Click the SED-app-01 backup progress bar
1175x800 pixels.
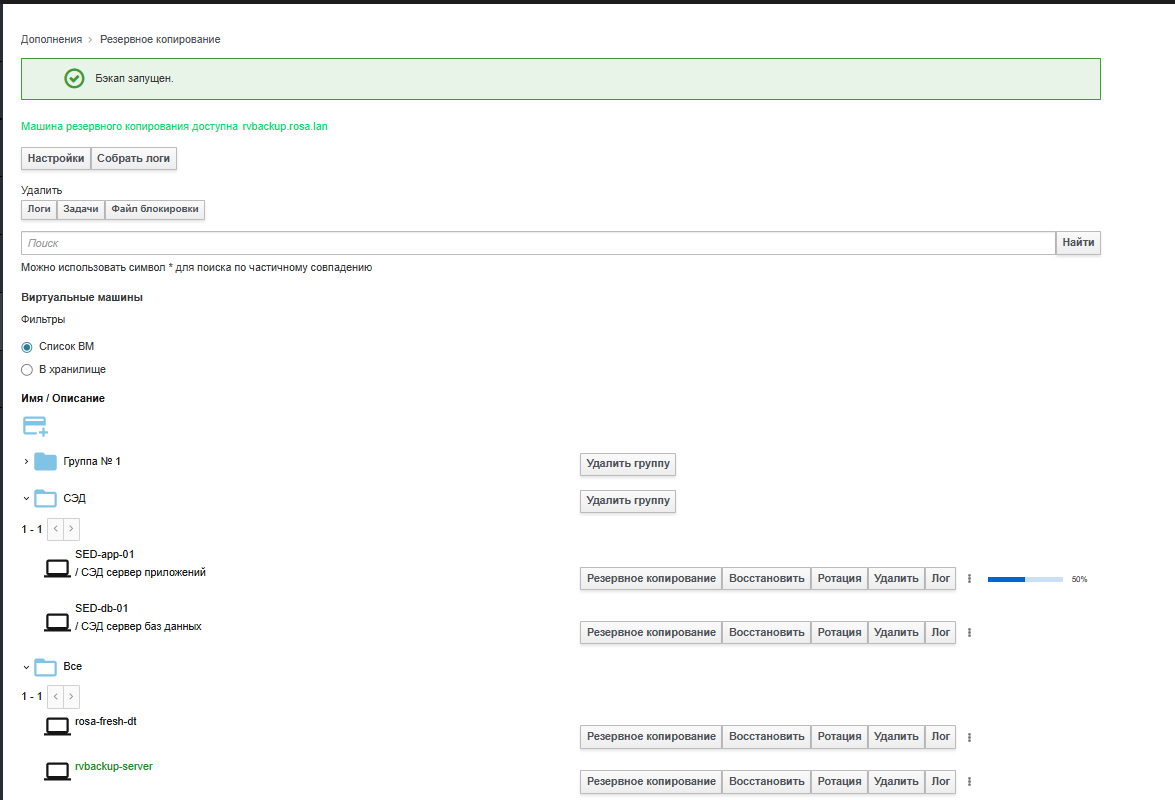point(1025,579)
